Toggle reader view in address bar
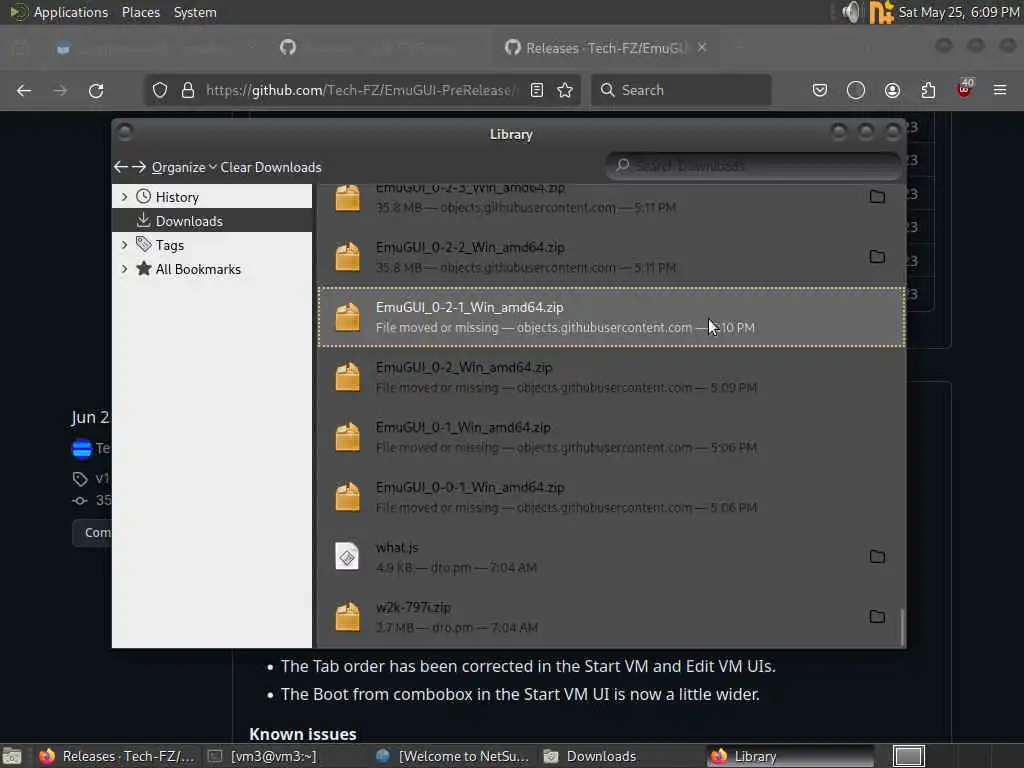Image resolution: width=1024 pixels, height=768 pixels. tap(537, 90)
